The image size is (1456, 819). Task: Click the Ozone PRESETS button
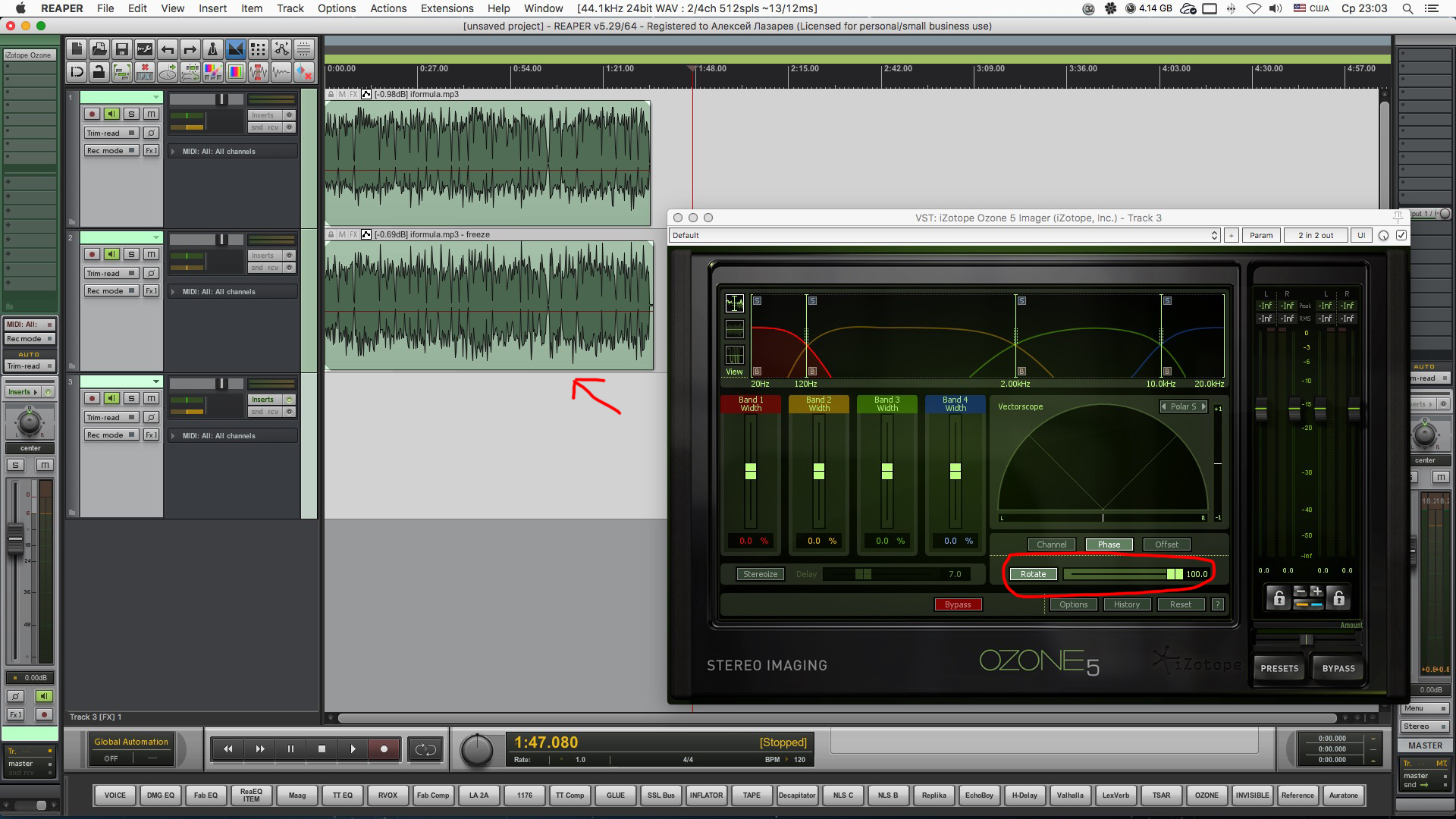tap(1279, 668)
